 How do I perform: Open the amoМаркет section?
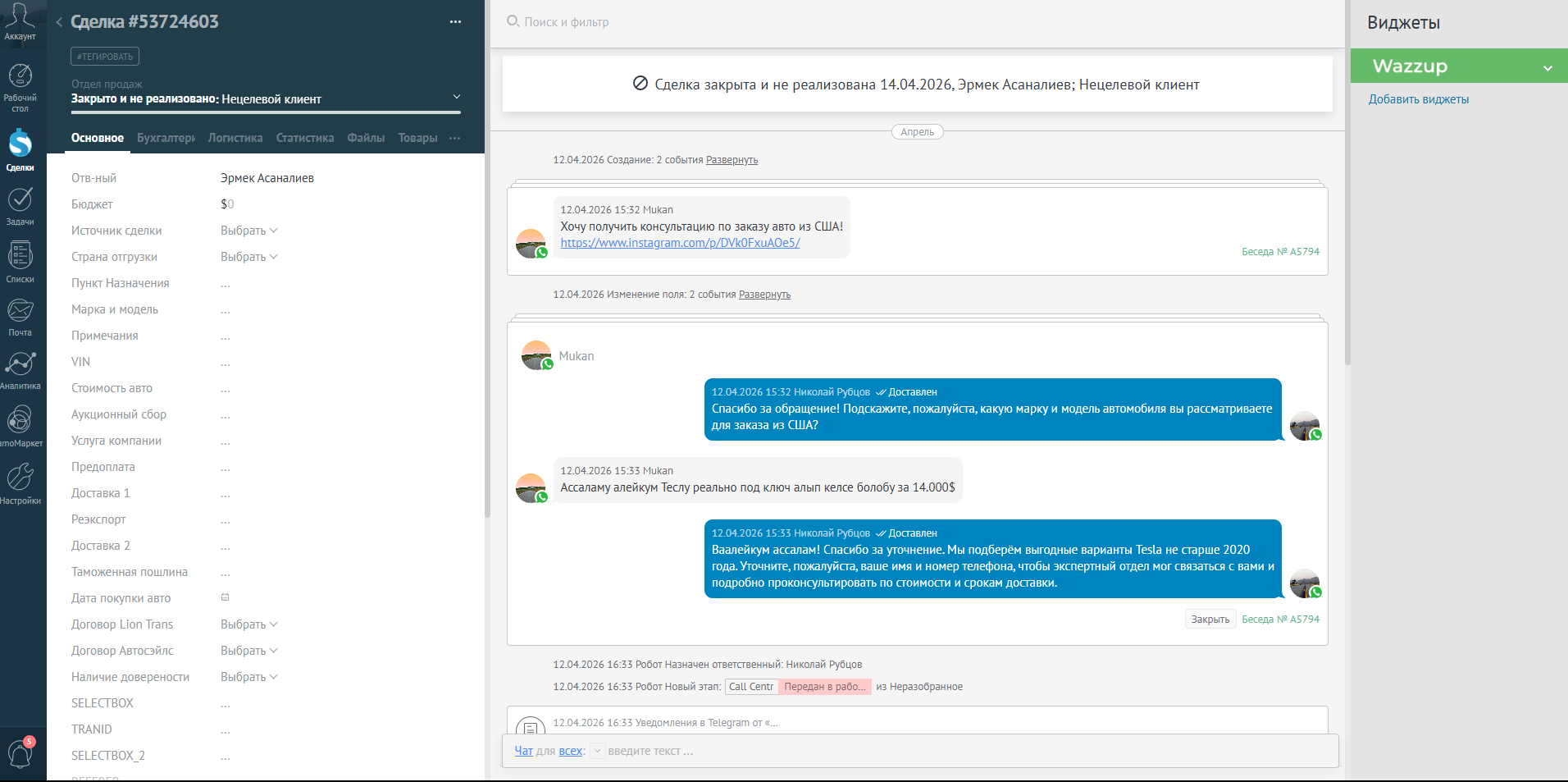point(20,426)
